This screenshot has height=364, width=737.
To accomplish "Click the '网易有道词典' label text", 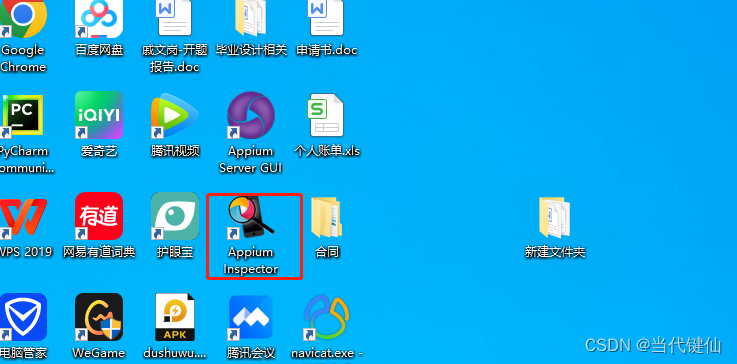I will click(99, 252).
